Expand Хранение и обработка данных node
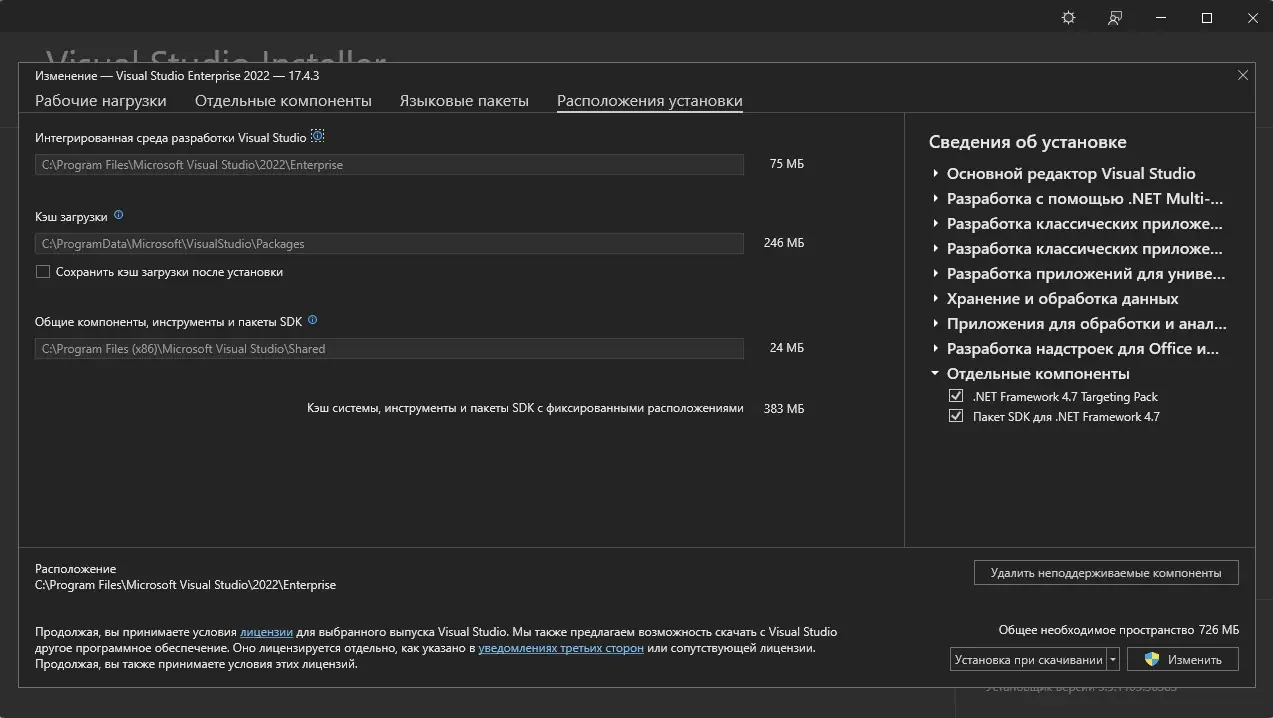 (x=935, y=299)
